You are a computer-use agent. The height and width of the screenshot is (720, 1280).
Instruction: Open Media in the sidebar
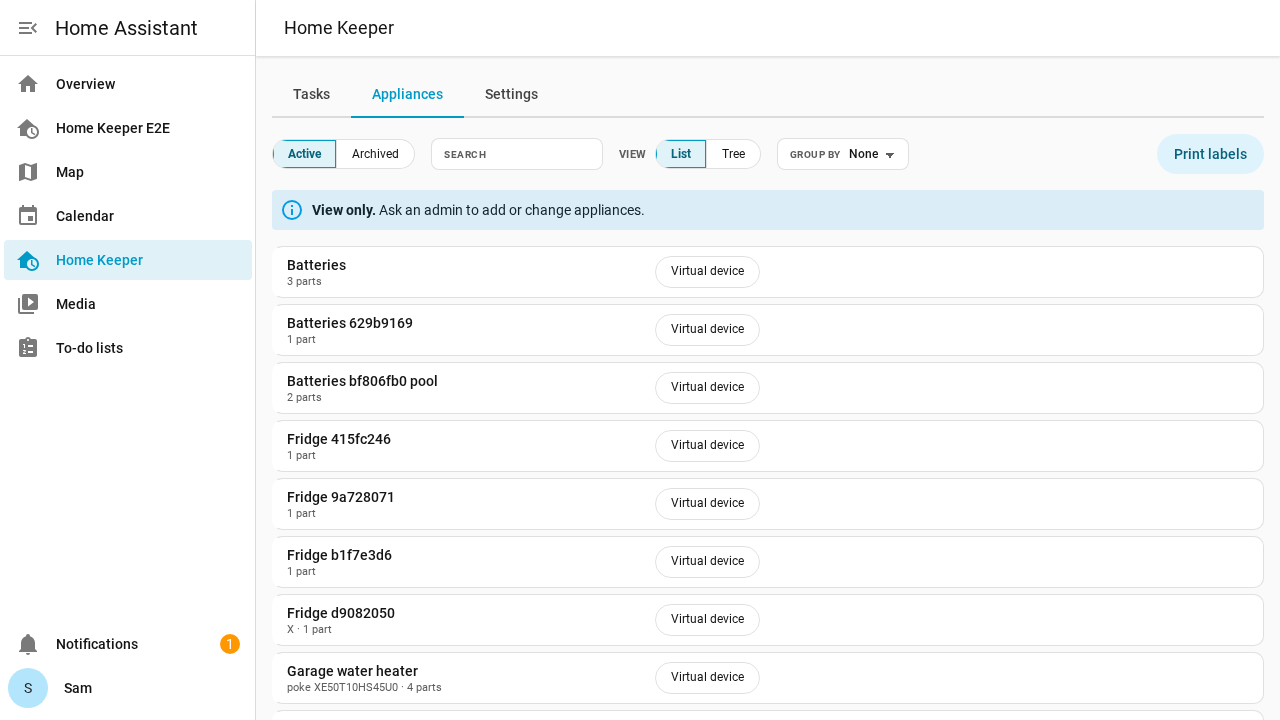pyautogui.click(x=128, y=304)
